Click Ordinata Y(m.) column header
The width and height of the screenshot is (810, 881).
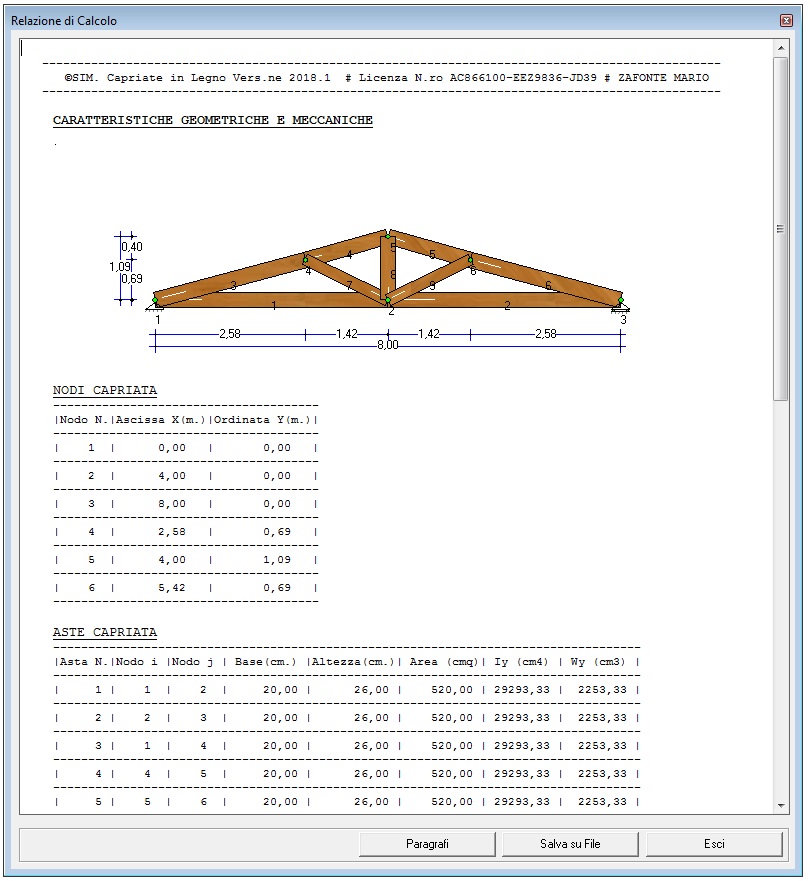(262, 420)
